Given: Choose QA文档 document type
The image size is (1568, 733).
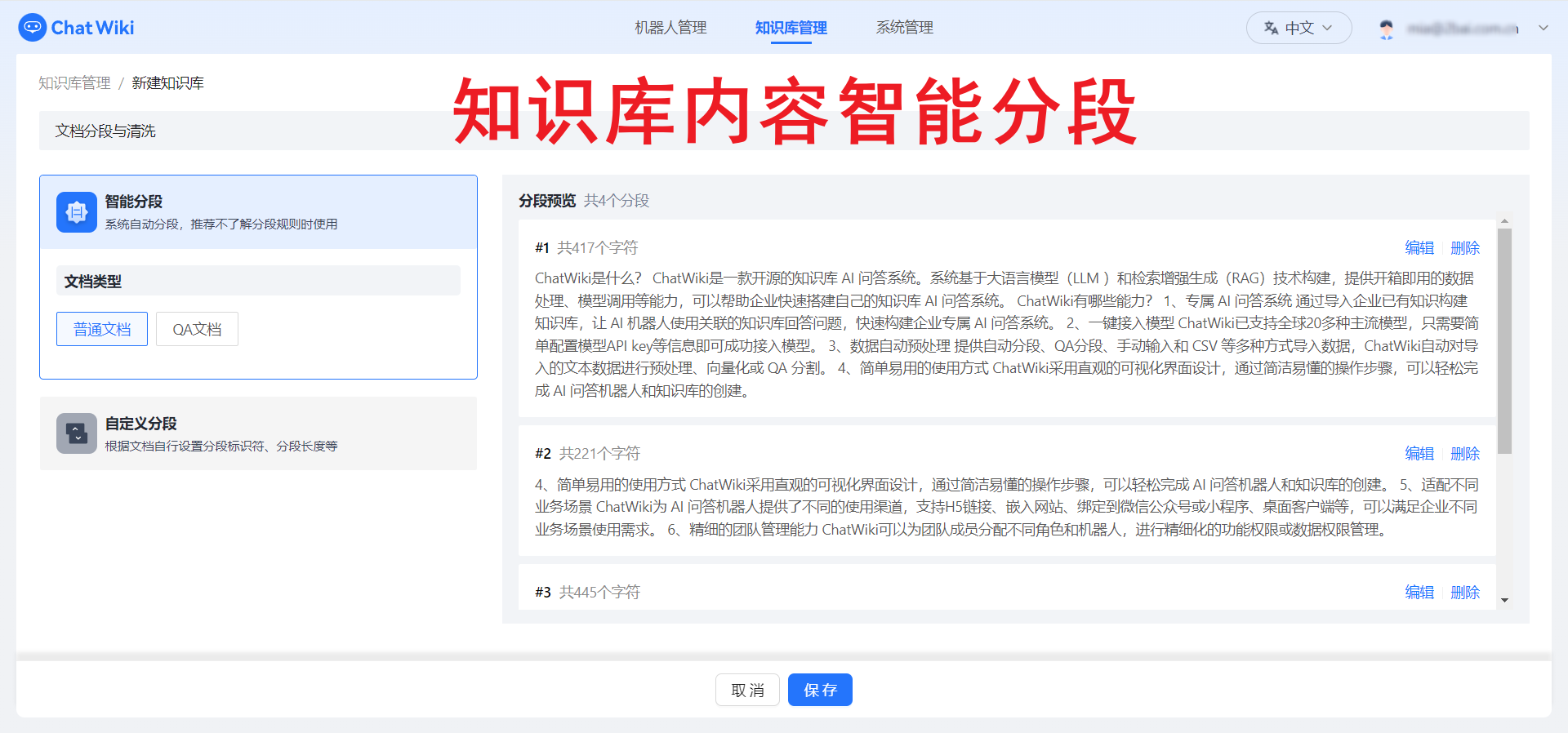Looking at the screenshot, I should [x=197, y=329].
